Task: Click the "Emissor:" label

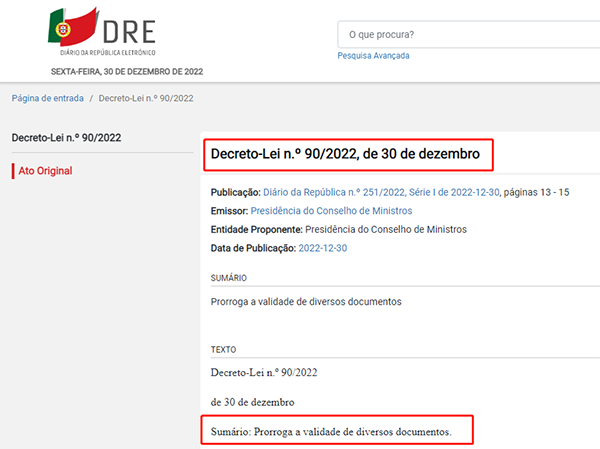Action: click(230, 211)
